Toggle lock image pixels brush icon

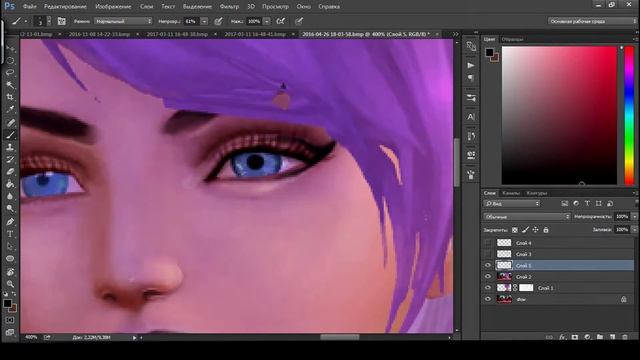(x=525, y=230)
